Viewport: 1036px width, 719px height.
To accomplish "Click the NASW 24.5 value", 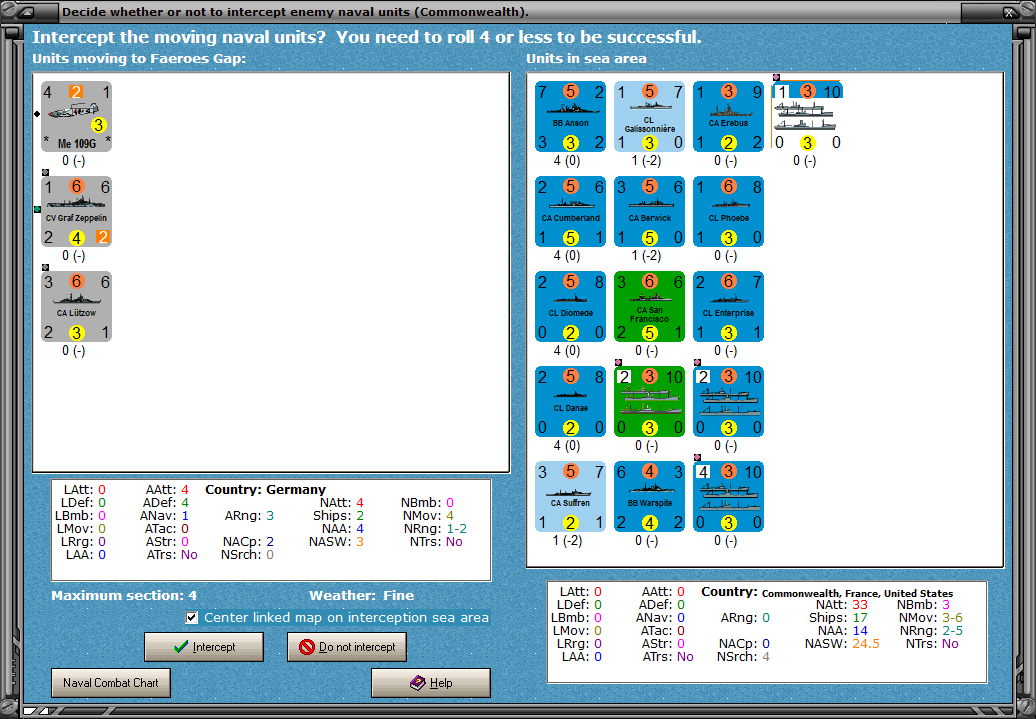I will pos(866,644).
